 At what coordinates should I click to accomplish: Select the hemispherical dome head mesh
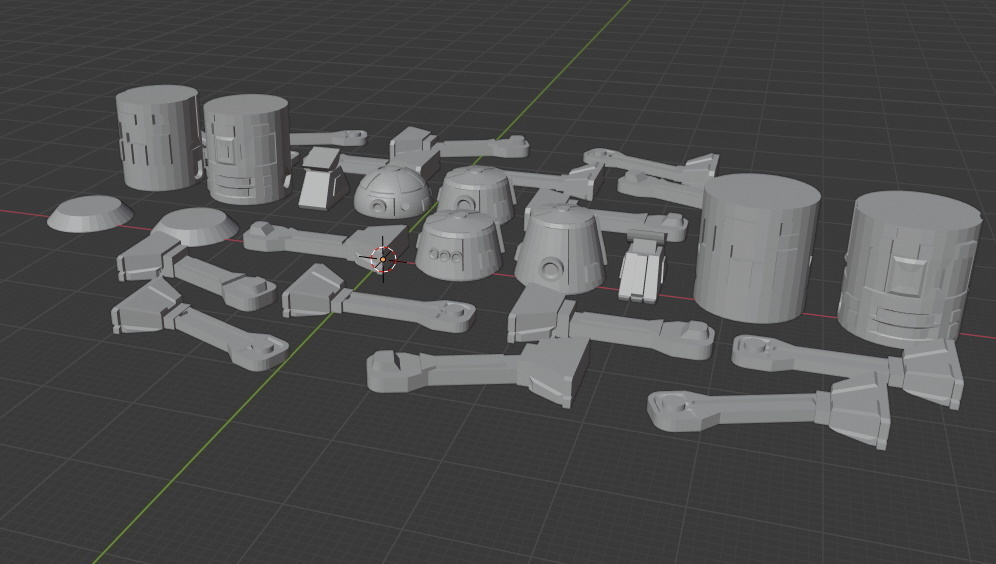coord(393,192)
